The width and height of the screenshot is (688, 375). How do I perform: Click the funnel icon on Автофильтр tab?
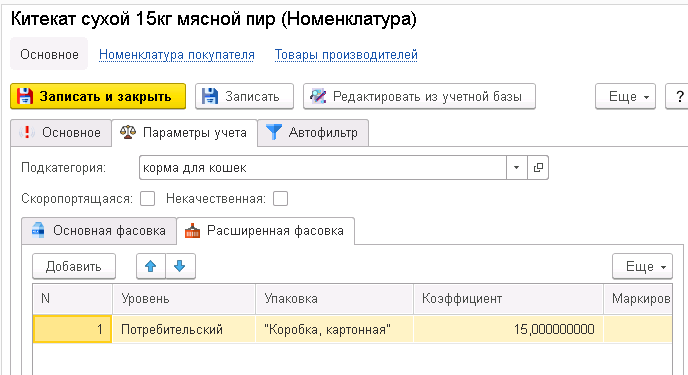[274, 132]
